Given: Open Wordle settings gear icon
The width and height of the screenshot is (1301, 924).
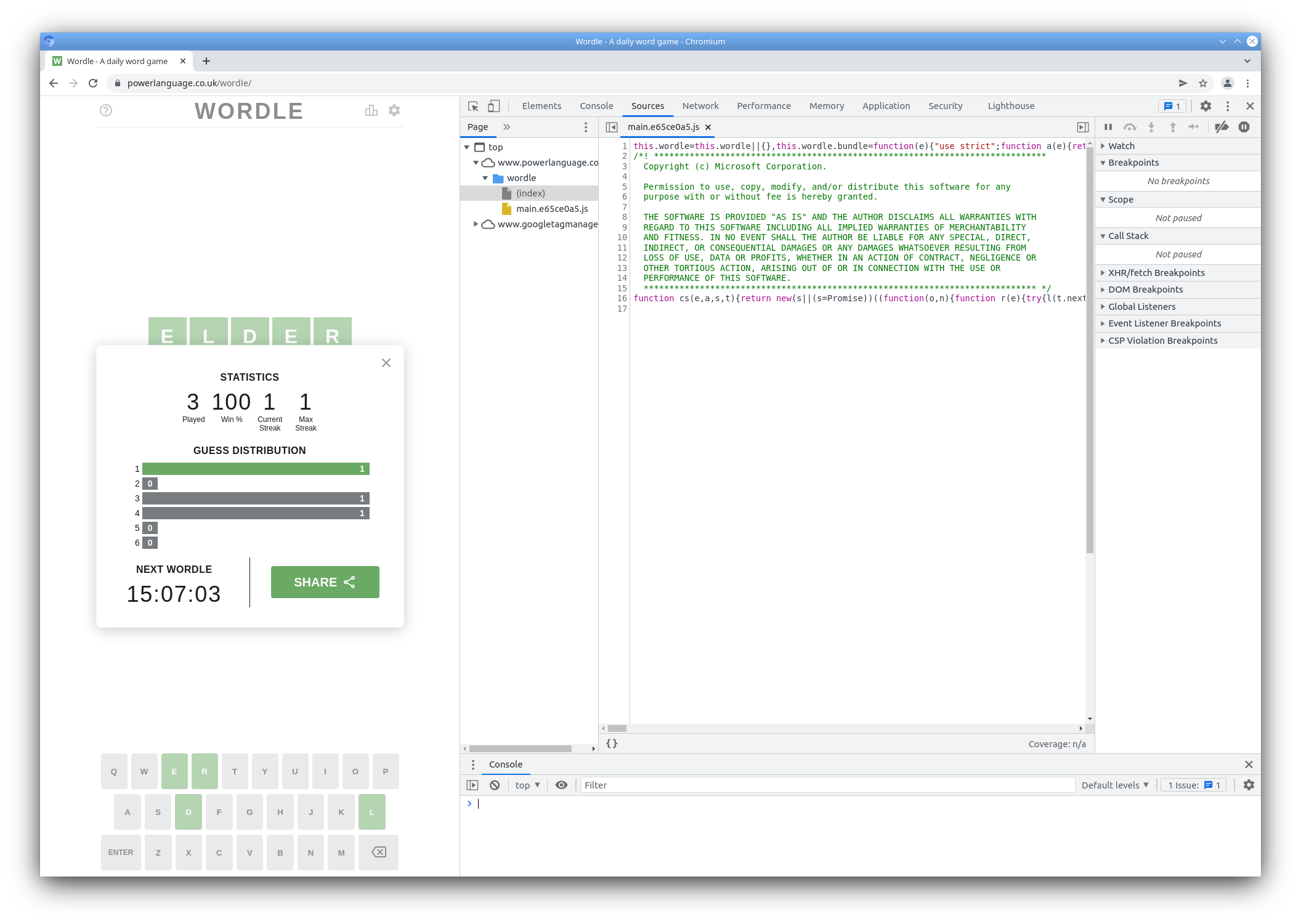Looking at the screenshot, I should click(394, 110).
